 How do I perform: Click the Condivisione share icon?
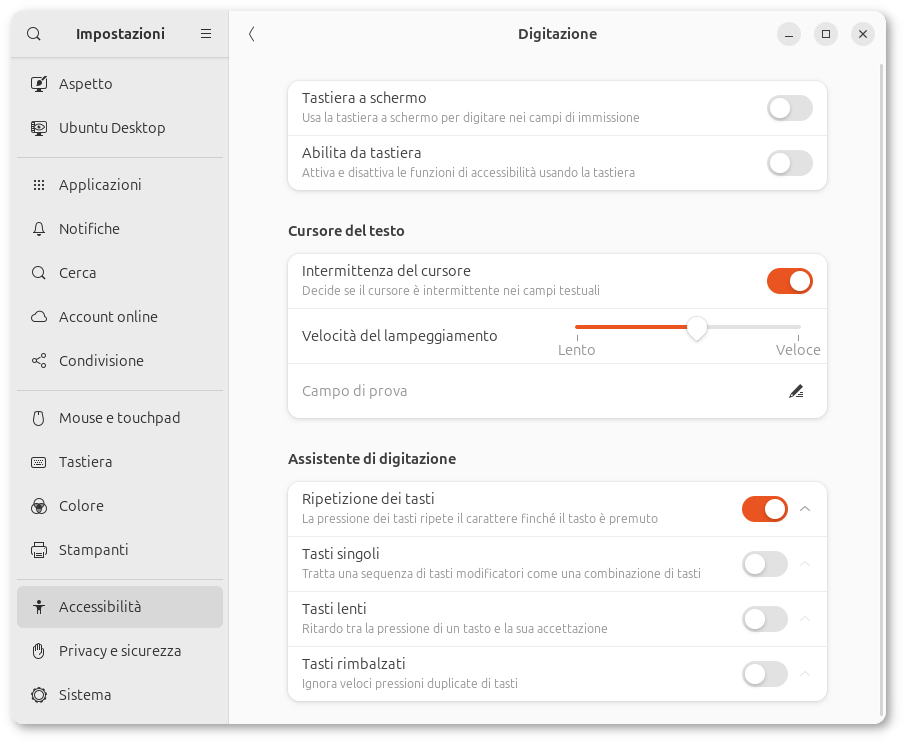[39, 361]
